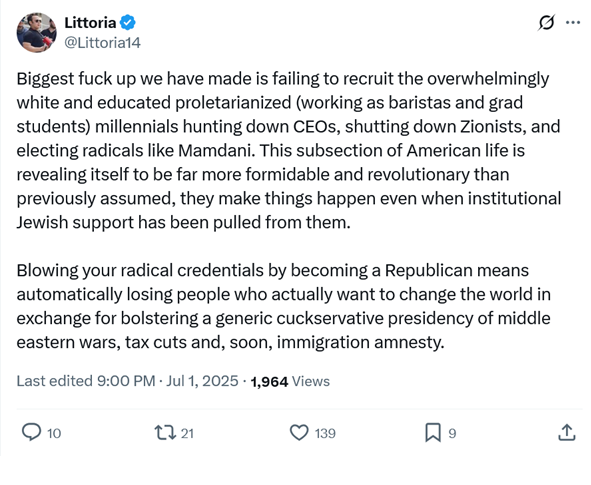Click the Jul 1, 2025 date
The image size is (591, 485).
[202, 381]
